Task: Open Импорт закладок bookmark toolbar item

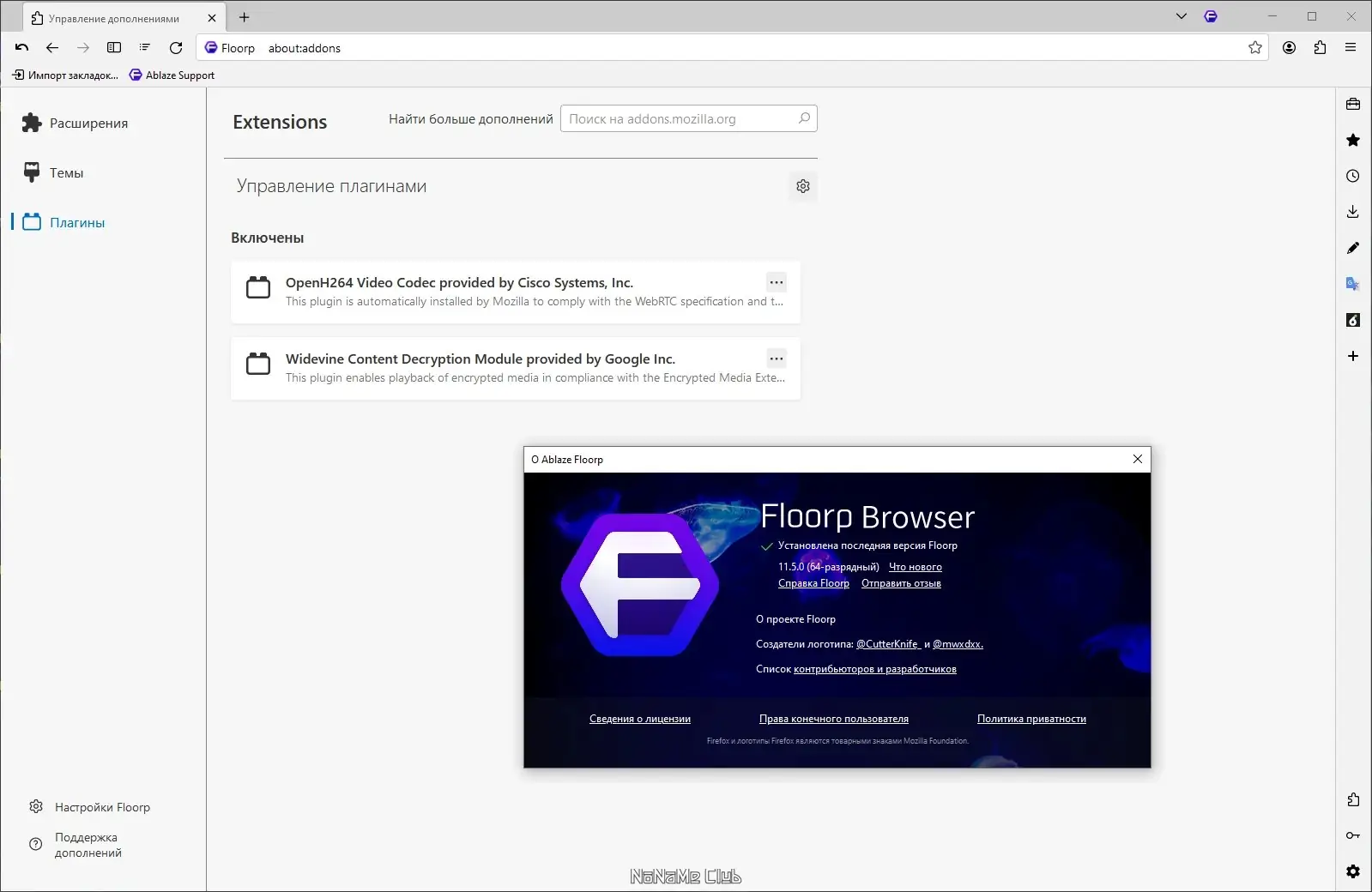Action: click(x=65, y=75)
